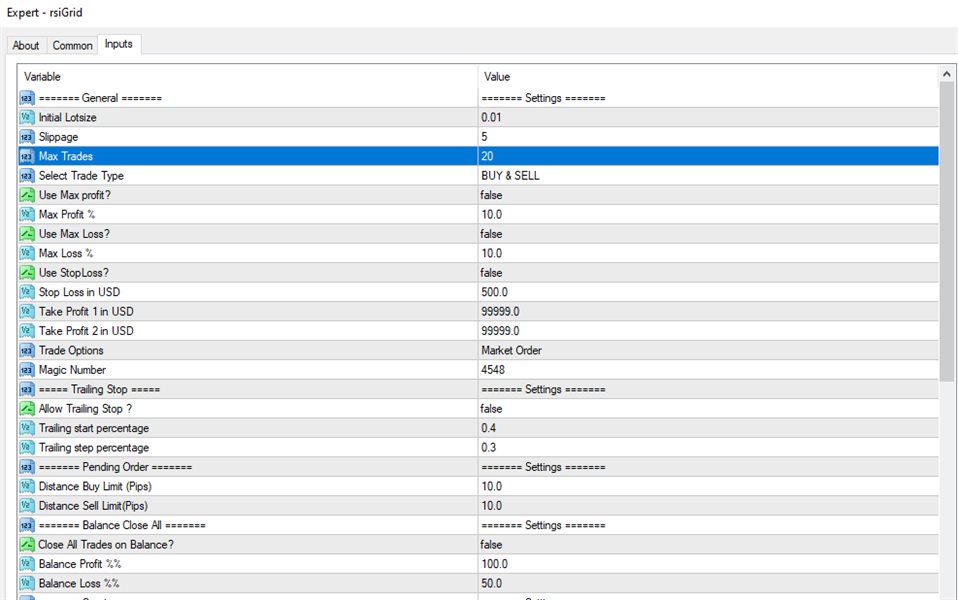958x600 pixels.
Task: Select the Max Trades value 20 field
Action: coord(707,156)
